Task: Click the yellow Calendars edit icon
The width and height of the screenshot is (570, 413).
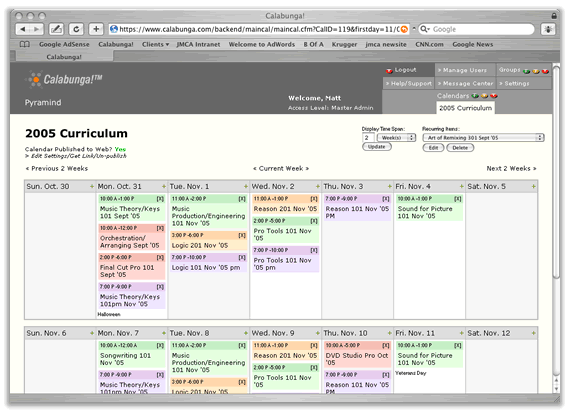Action: click(x=484, y=96)
